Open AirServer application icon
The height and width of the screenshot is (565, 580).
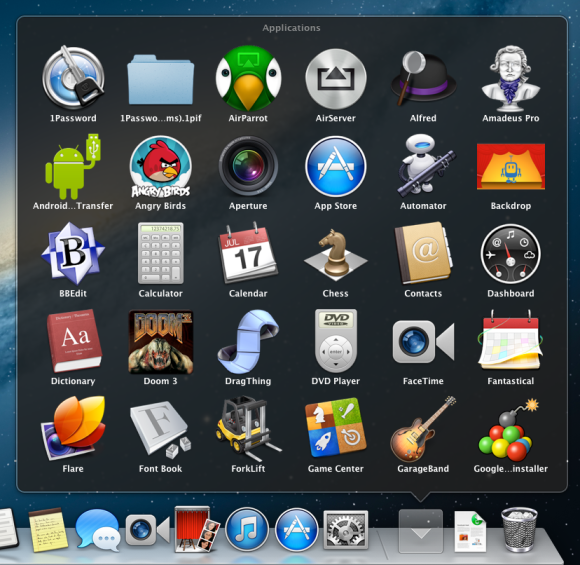click(x=335, y=78)
